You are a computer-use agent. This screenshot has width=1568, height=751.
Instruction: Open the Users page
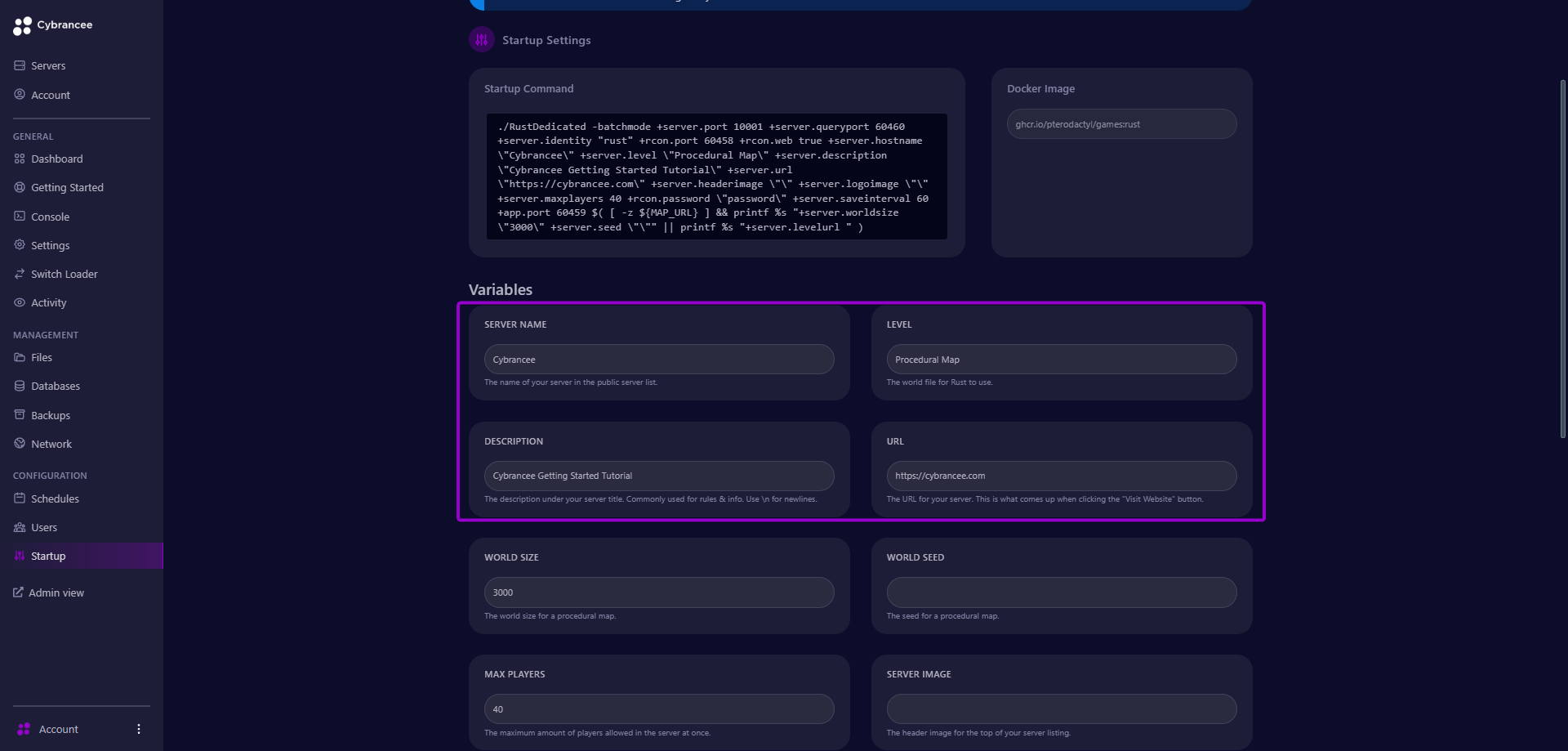click(x=44, y=527)
